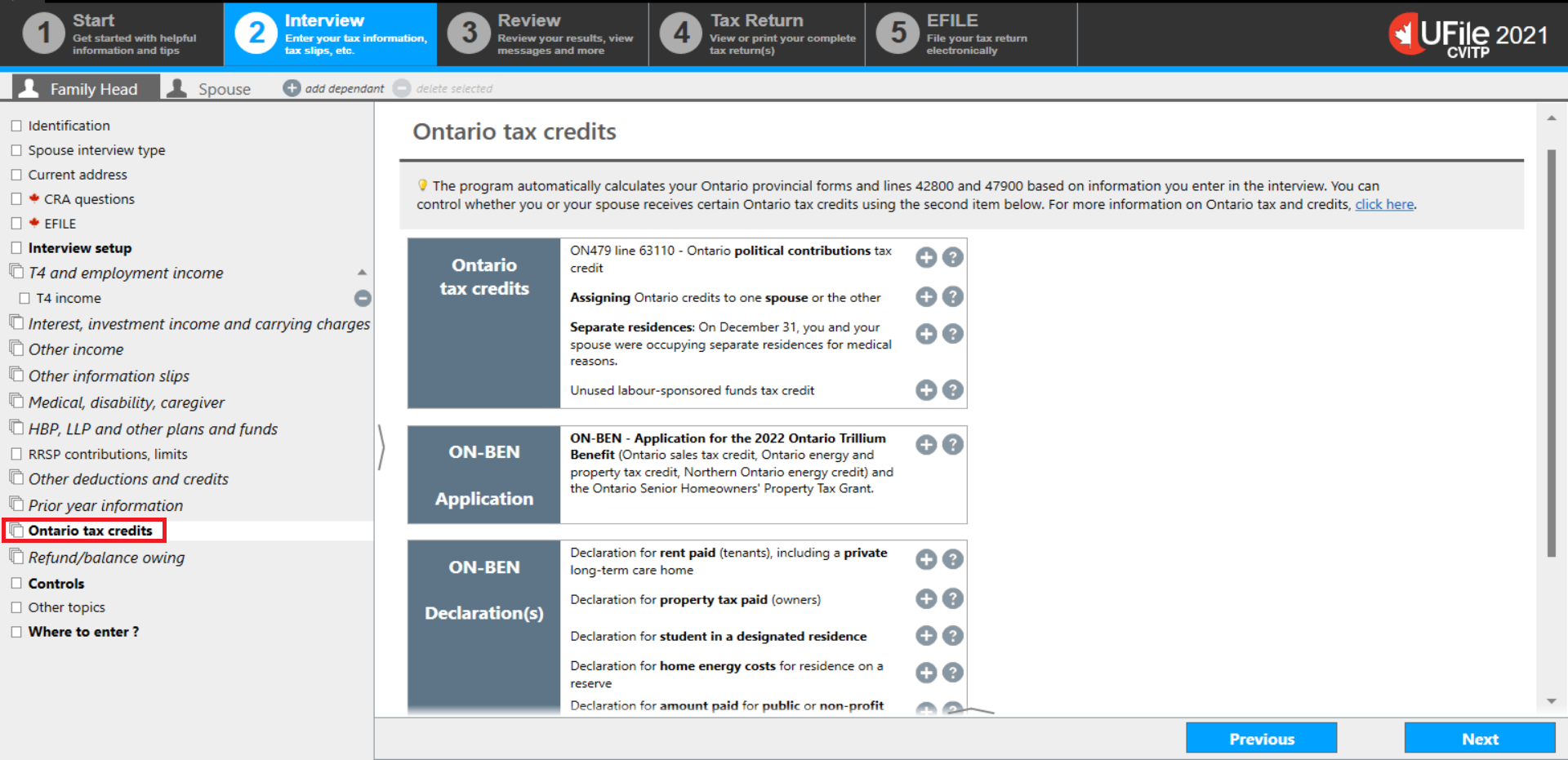1568x760 pixels.
Task: Open Medical, disability, caregiver section
Action: (127, 402)
